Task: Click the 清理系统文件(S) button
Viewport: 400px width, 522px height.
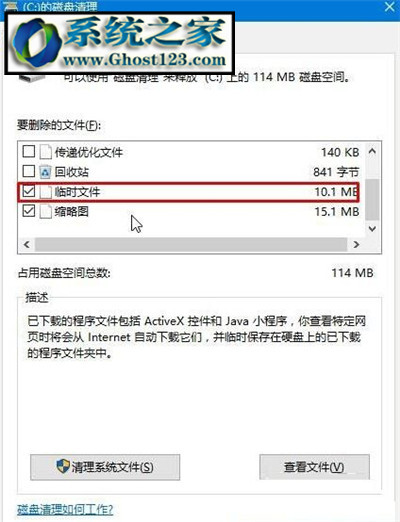Action: tap(105, 467)
